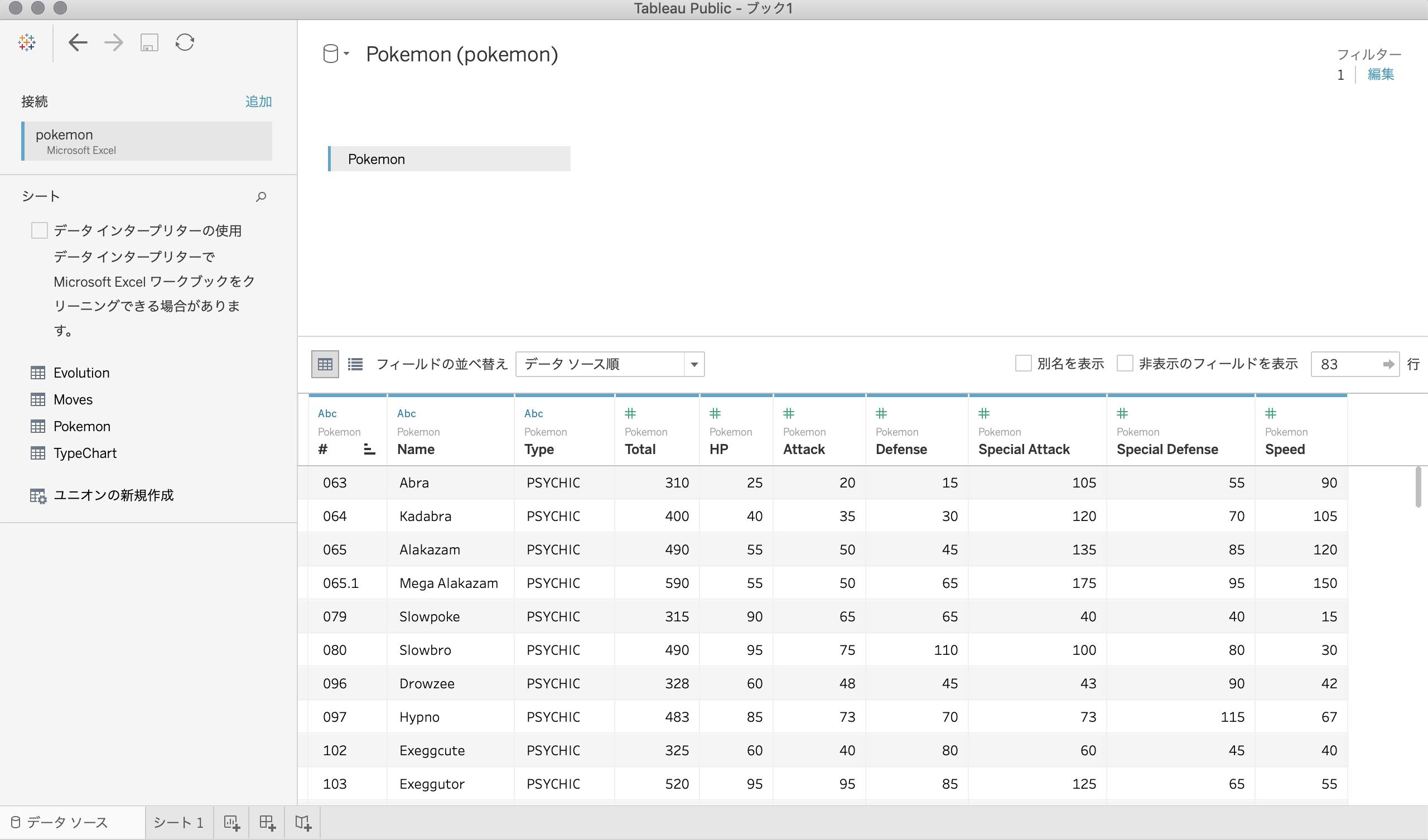1428x840 pixels.
Task: Open the データ ソース順 sort dropdown
Action: tap(693, 364)
